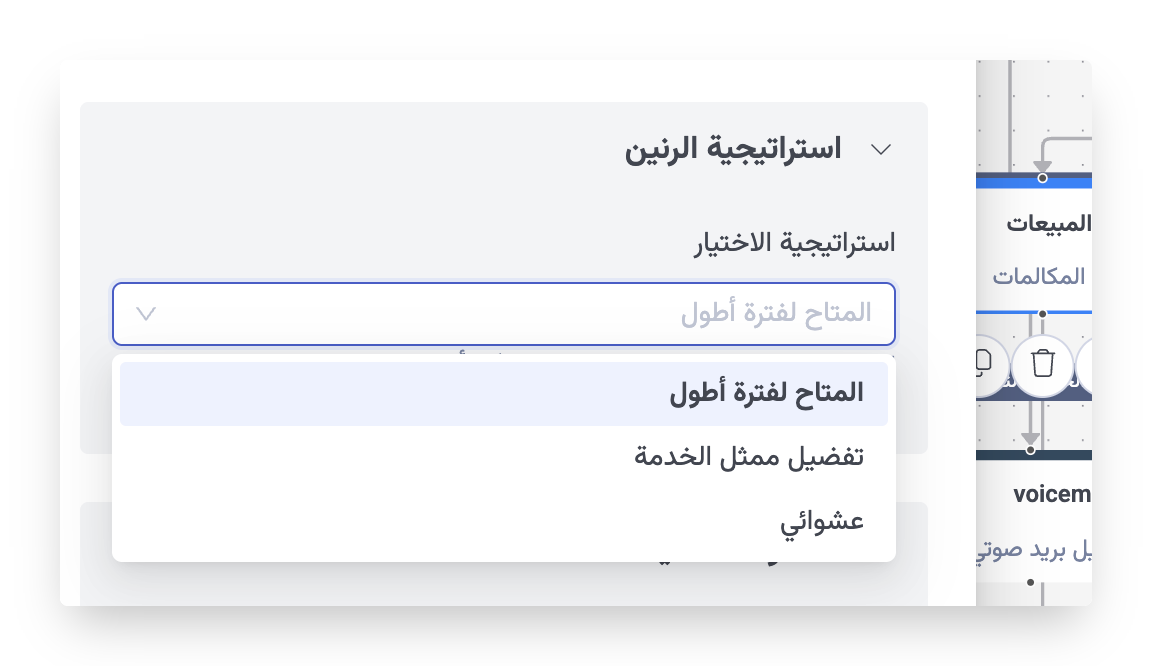Click the dropdown arrow in strategy field
This screenshot has width=1152, height=666.
click(x=146, y=314)
